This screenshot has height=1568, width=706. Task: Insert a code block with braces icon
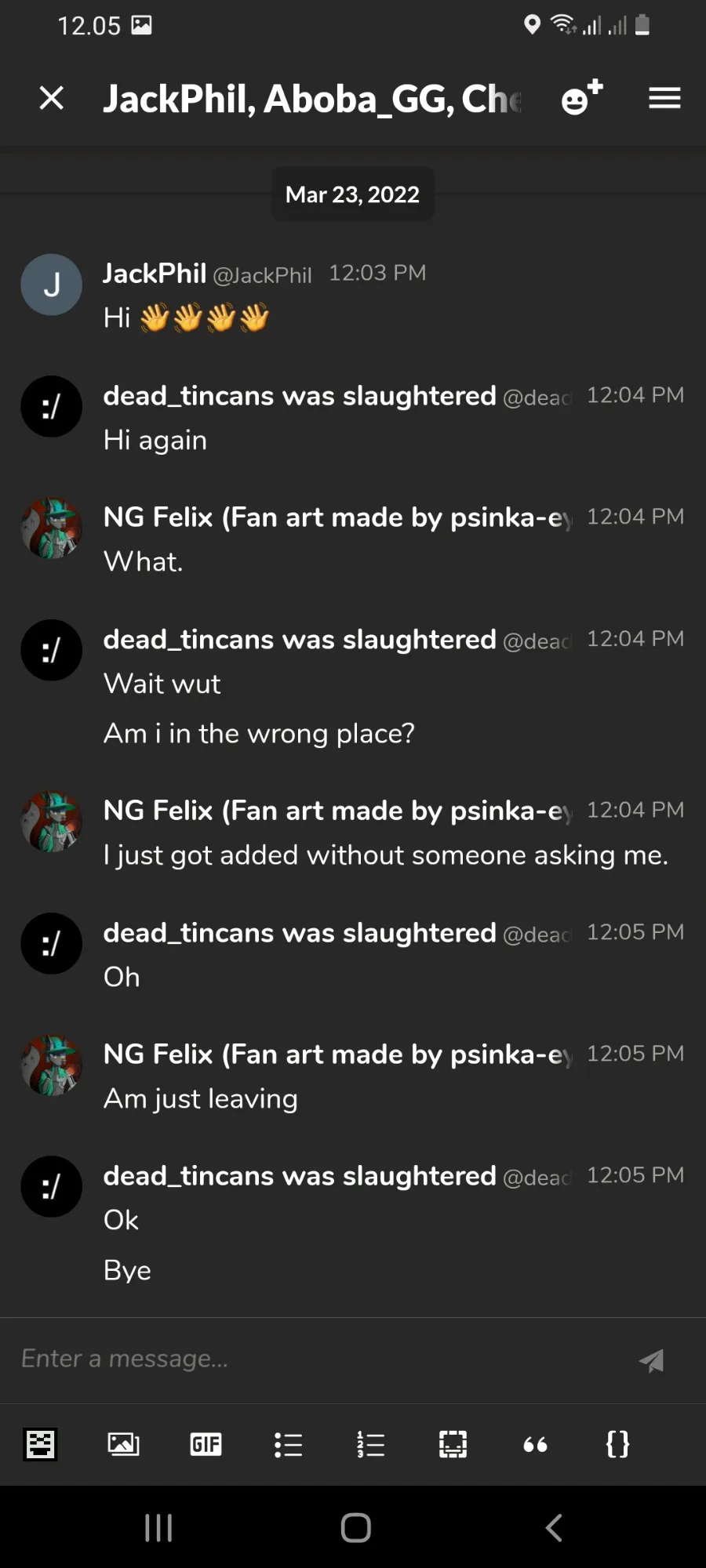(617, 1444)
